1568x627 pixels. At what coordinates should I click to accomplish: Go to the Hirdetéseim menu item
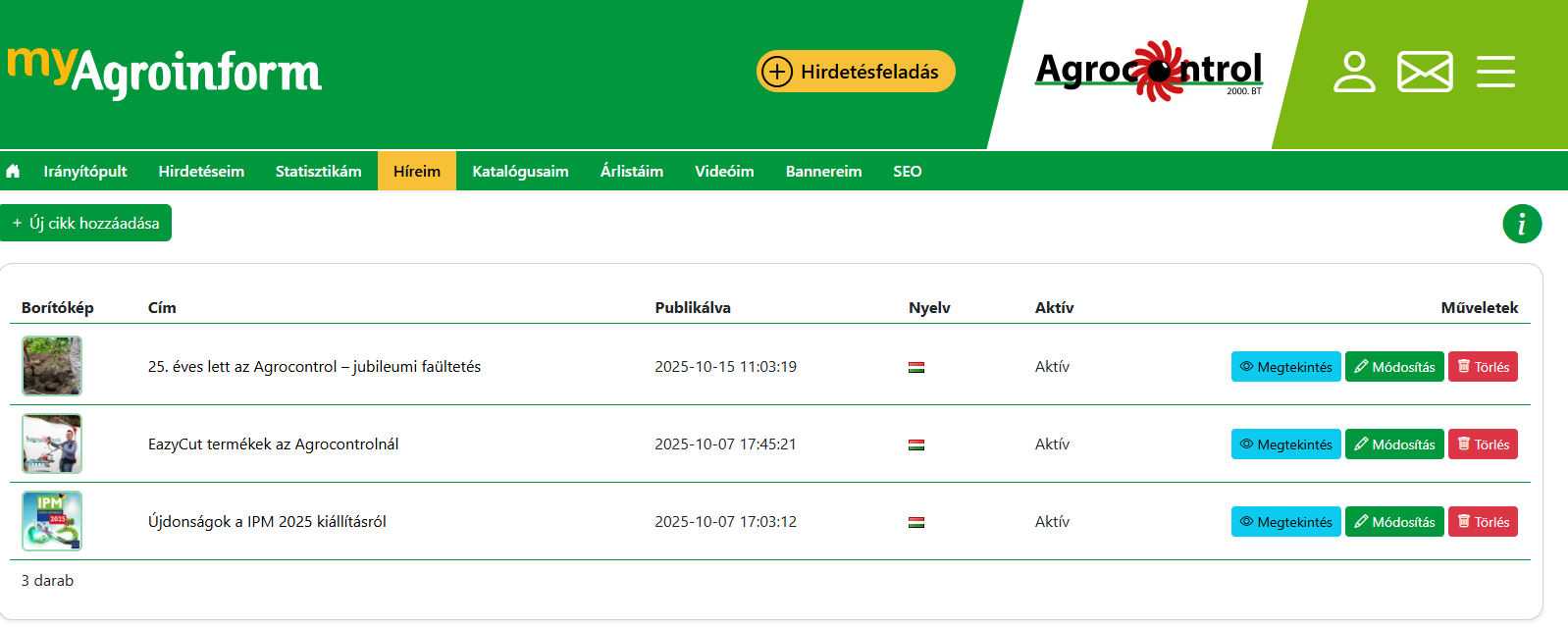[x=201, y=172]
